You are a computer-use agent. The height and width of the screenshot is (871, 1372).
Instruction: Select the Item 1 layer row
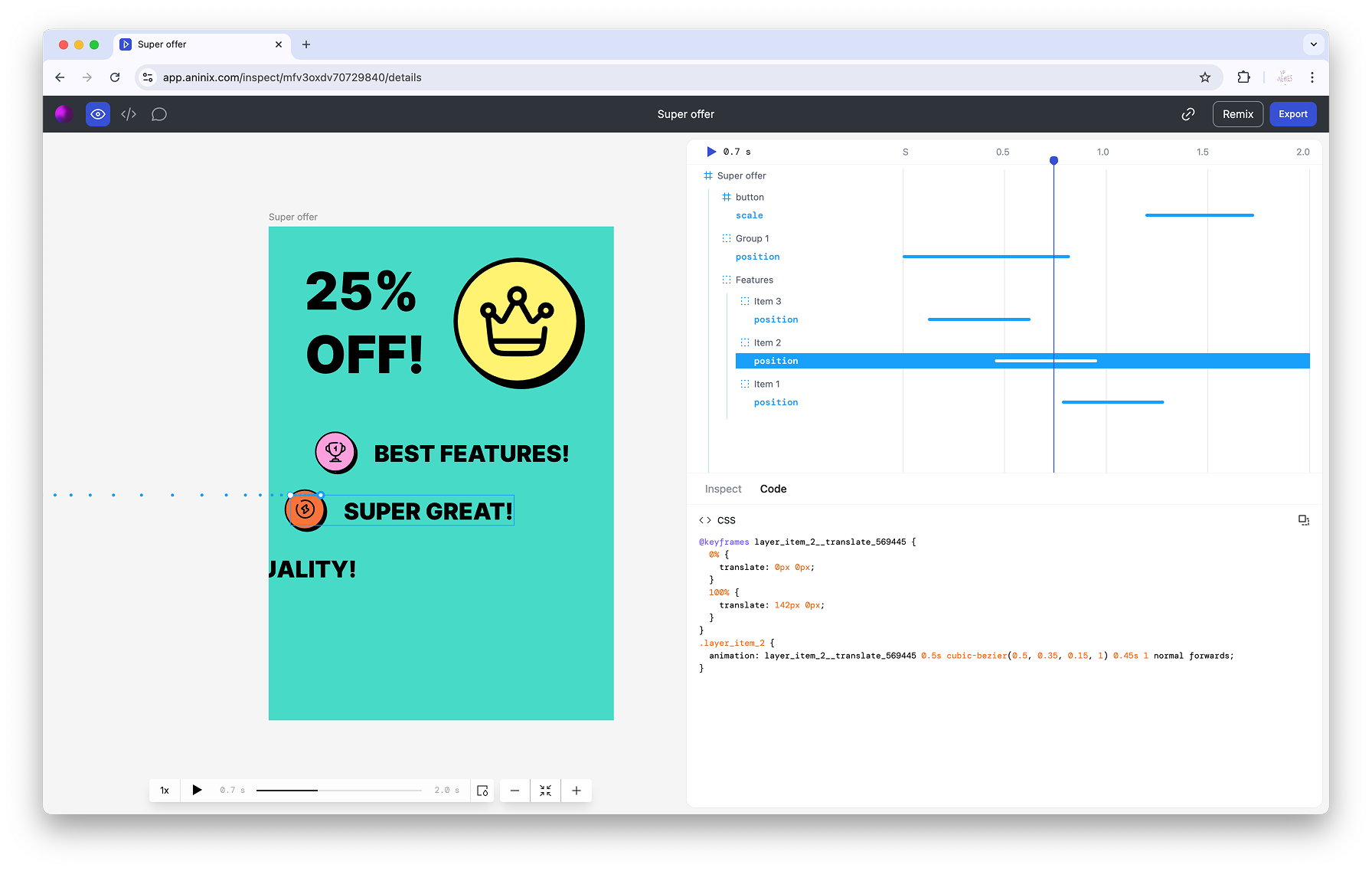click(766, 384)
